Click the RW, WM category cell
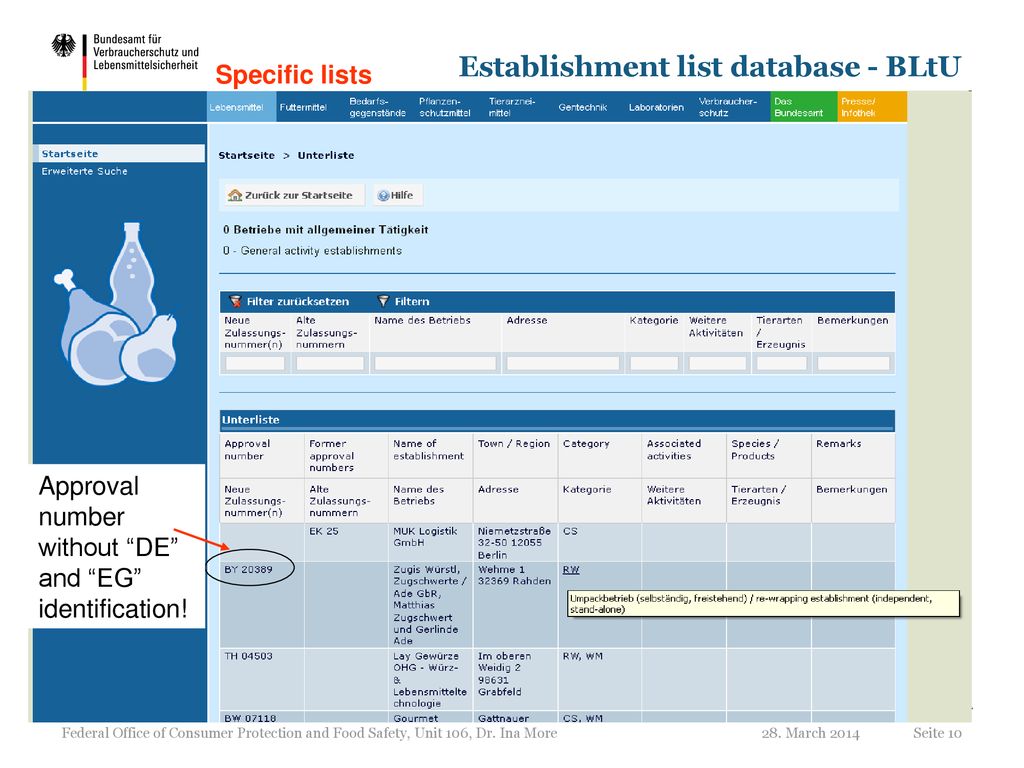This screenshot has width=1024, height=768. [x=583, y=656]
